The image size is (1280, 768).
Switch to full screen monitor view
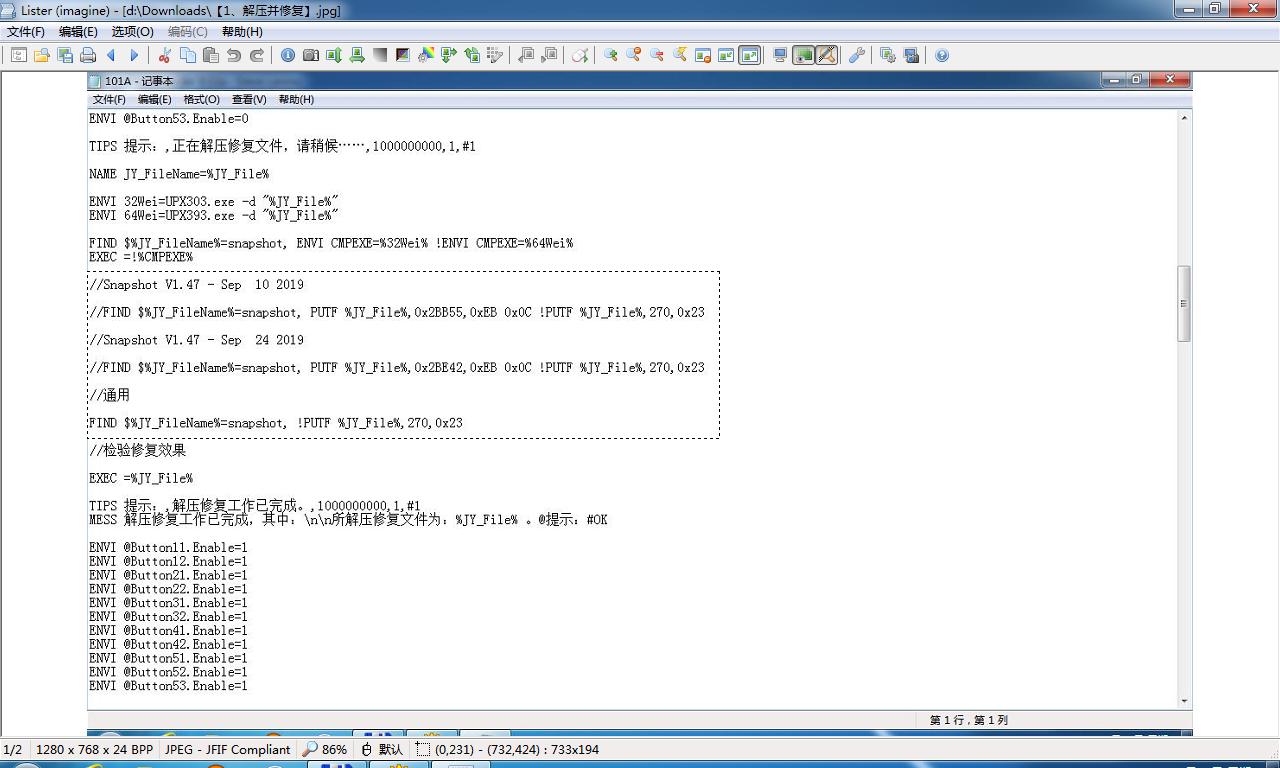780,55
